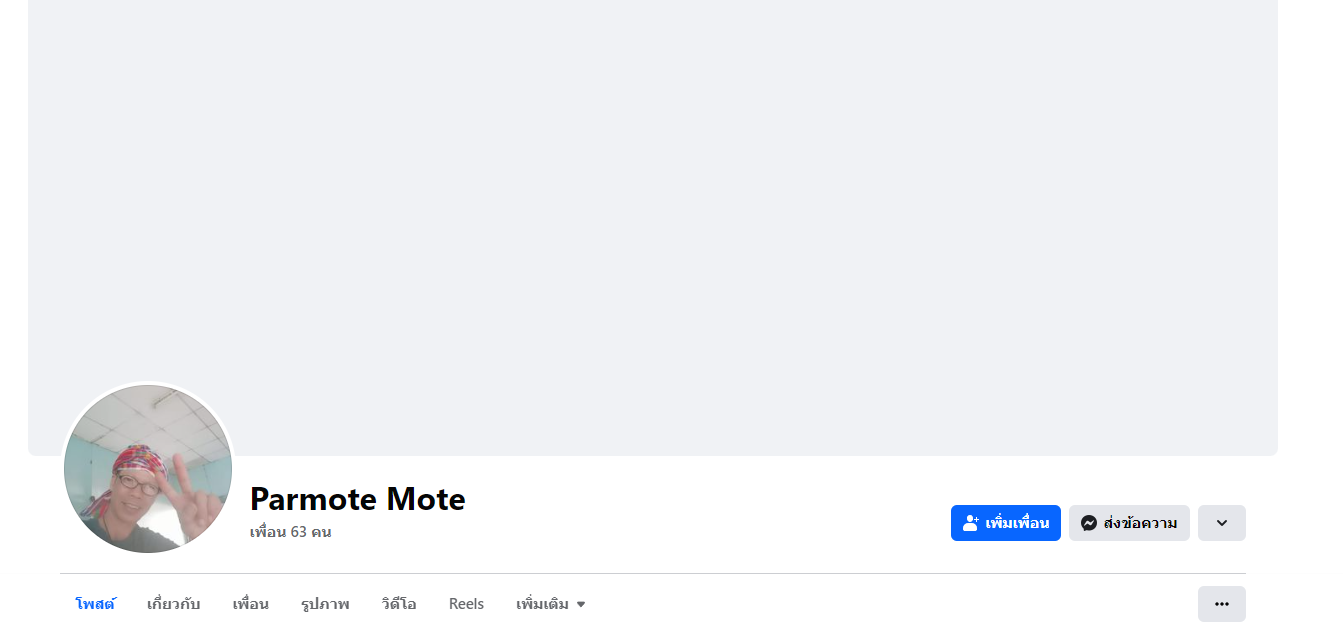Click the เพื่อน 63 คน friends count

point(290,532)
